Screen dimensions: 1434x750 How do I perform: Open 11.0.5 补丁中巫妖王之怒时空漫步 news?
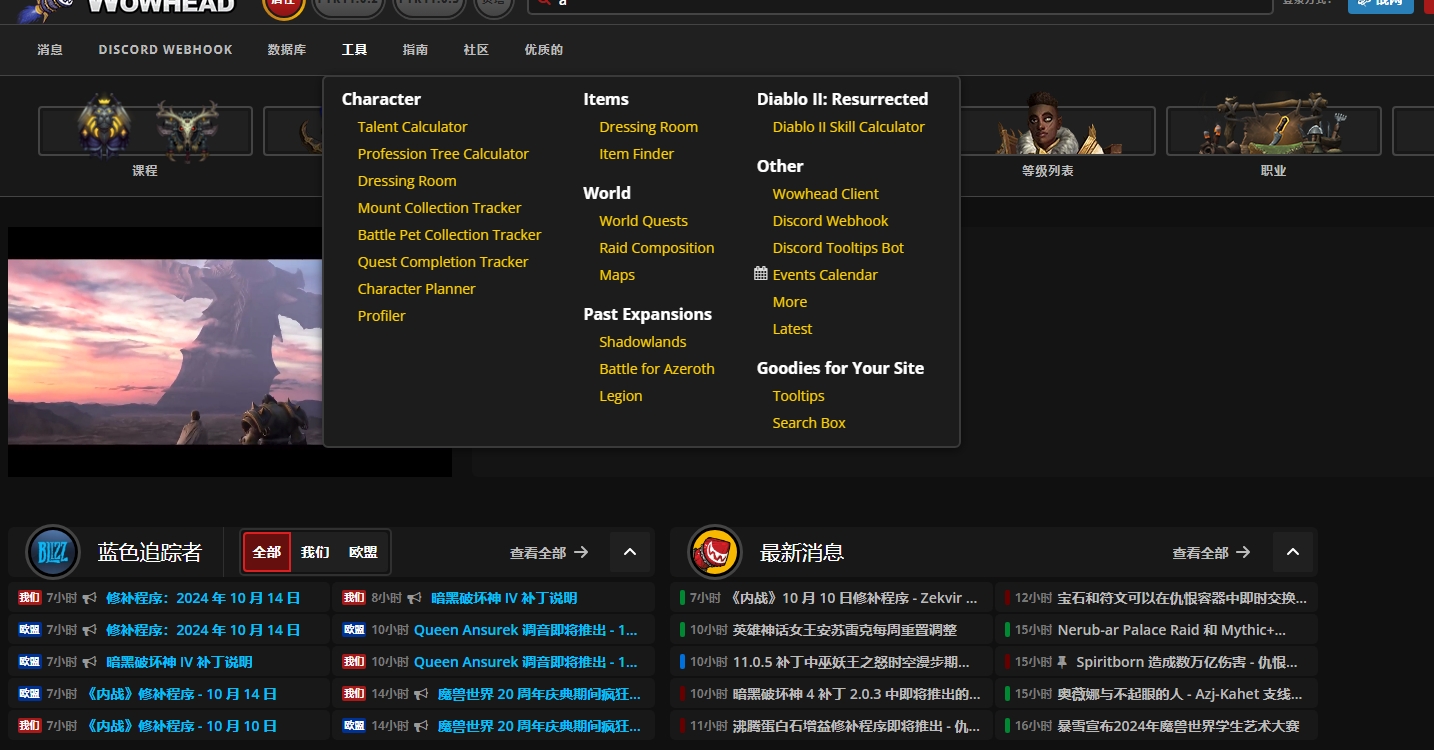click(851, 662)
